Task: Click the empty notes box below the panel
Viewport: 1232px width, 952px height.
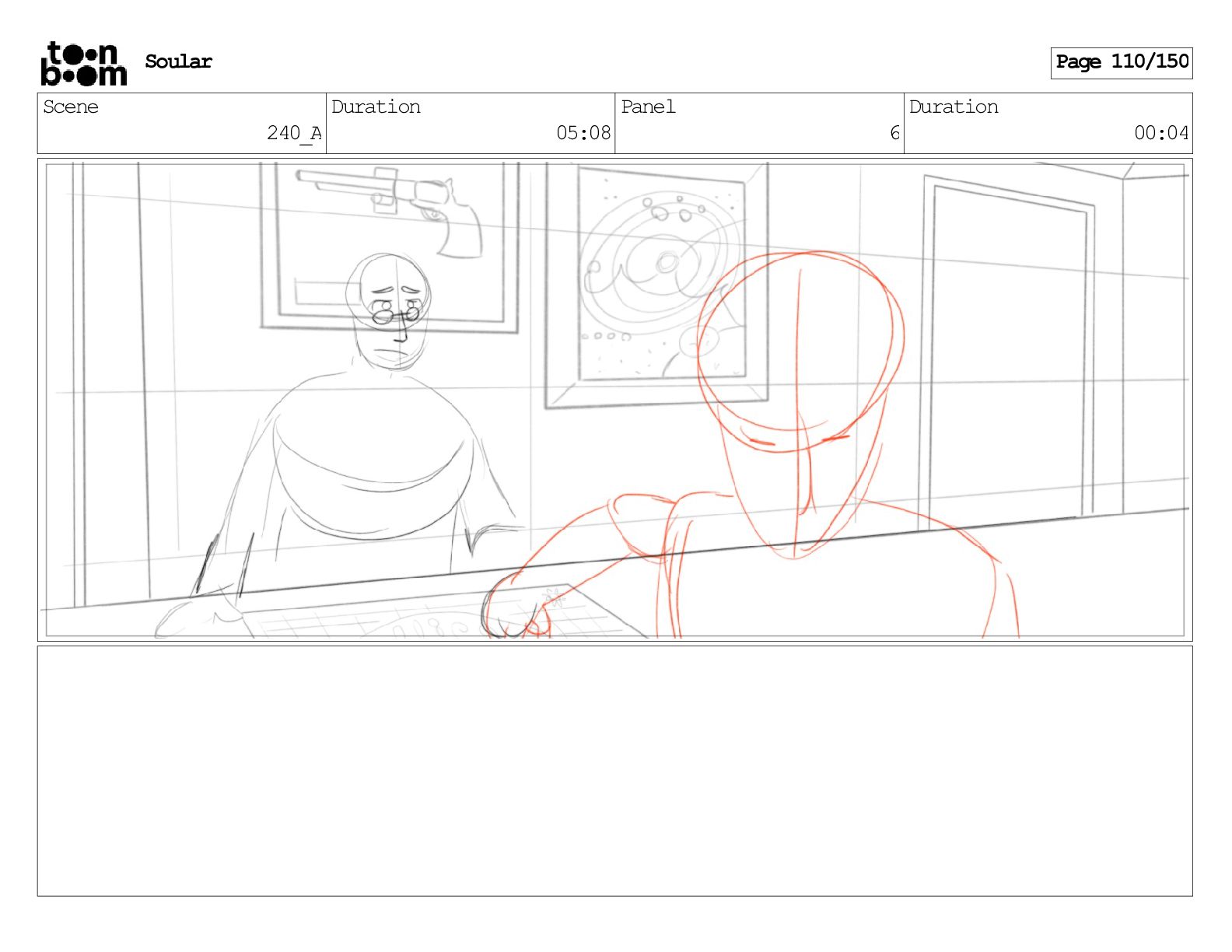Action: pos(615,771)
